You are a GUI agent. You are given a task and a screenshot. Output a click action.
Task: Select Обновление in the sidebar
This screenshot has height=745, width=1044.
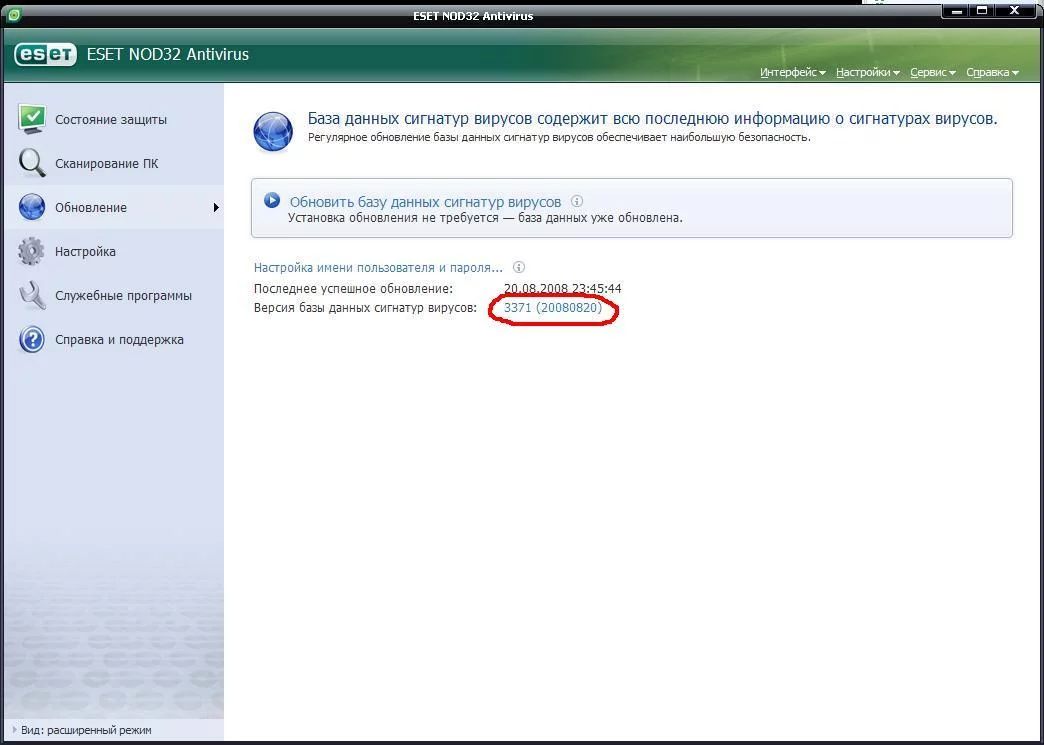tap(113, 208)
